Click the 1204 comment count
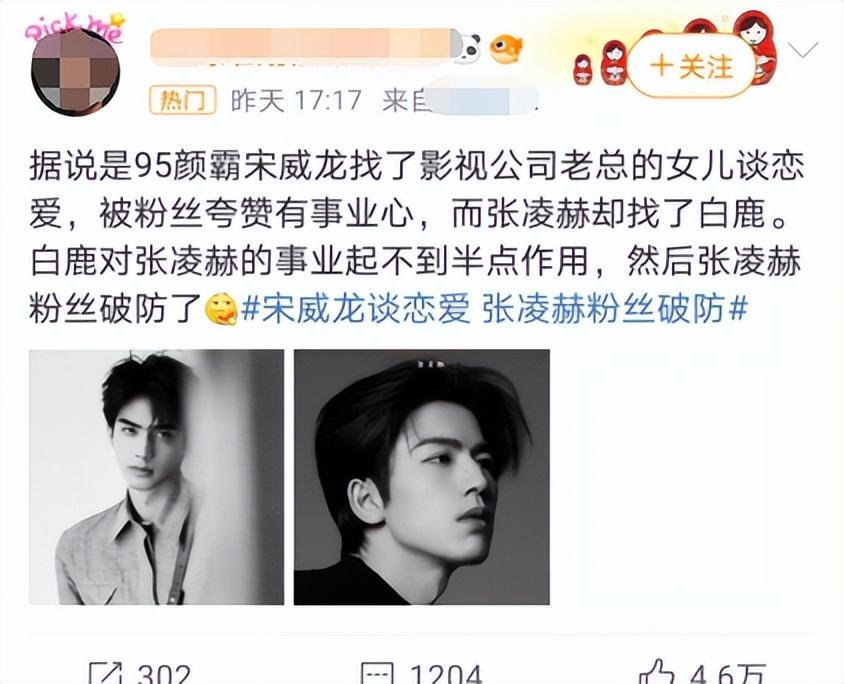This screenshot has height=684, width=844. tap(446, 674)
